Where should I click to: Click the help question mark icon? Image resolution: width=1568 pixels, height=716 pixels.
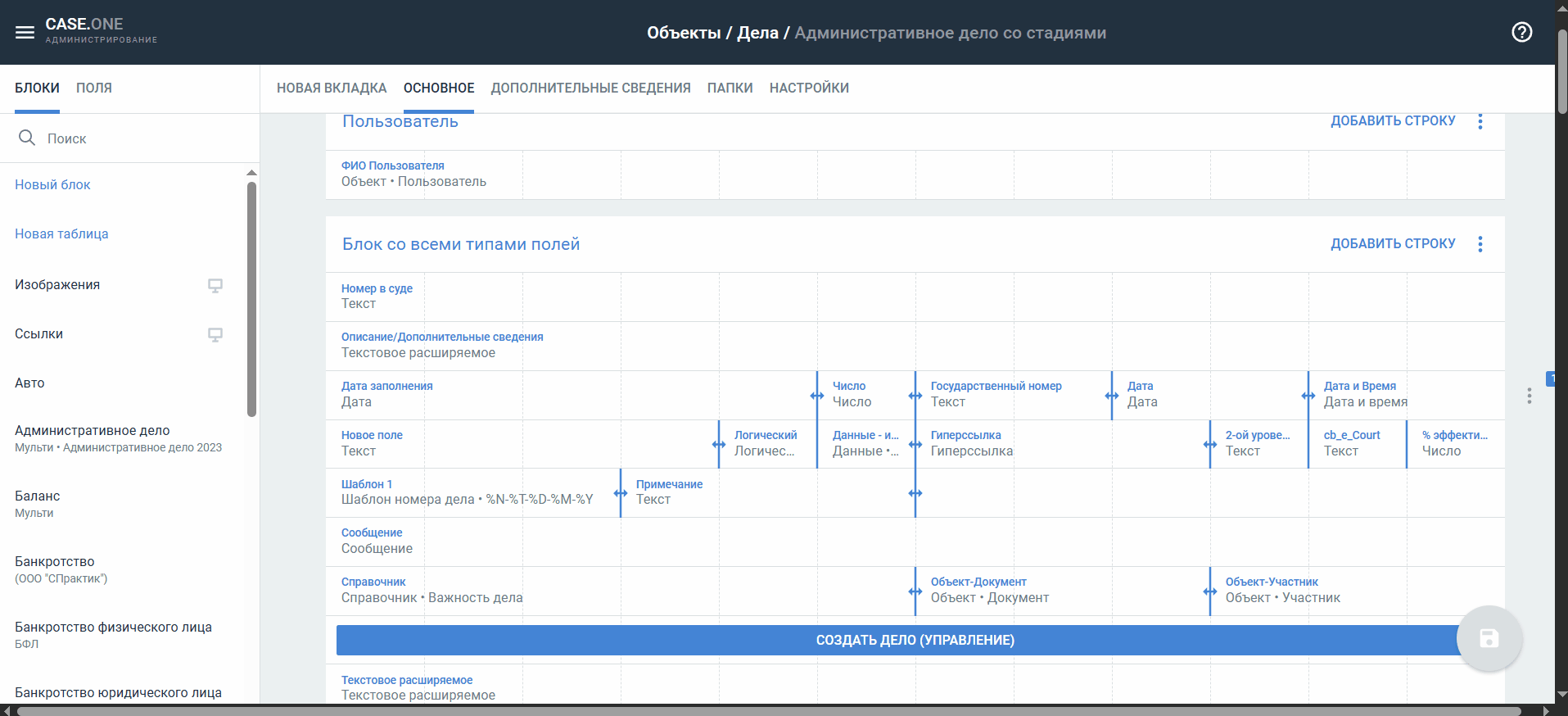[x=1521, y=33]
